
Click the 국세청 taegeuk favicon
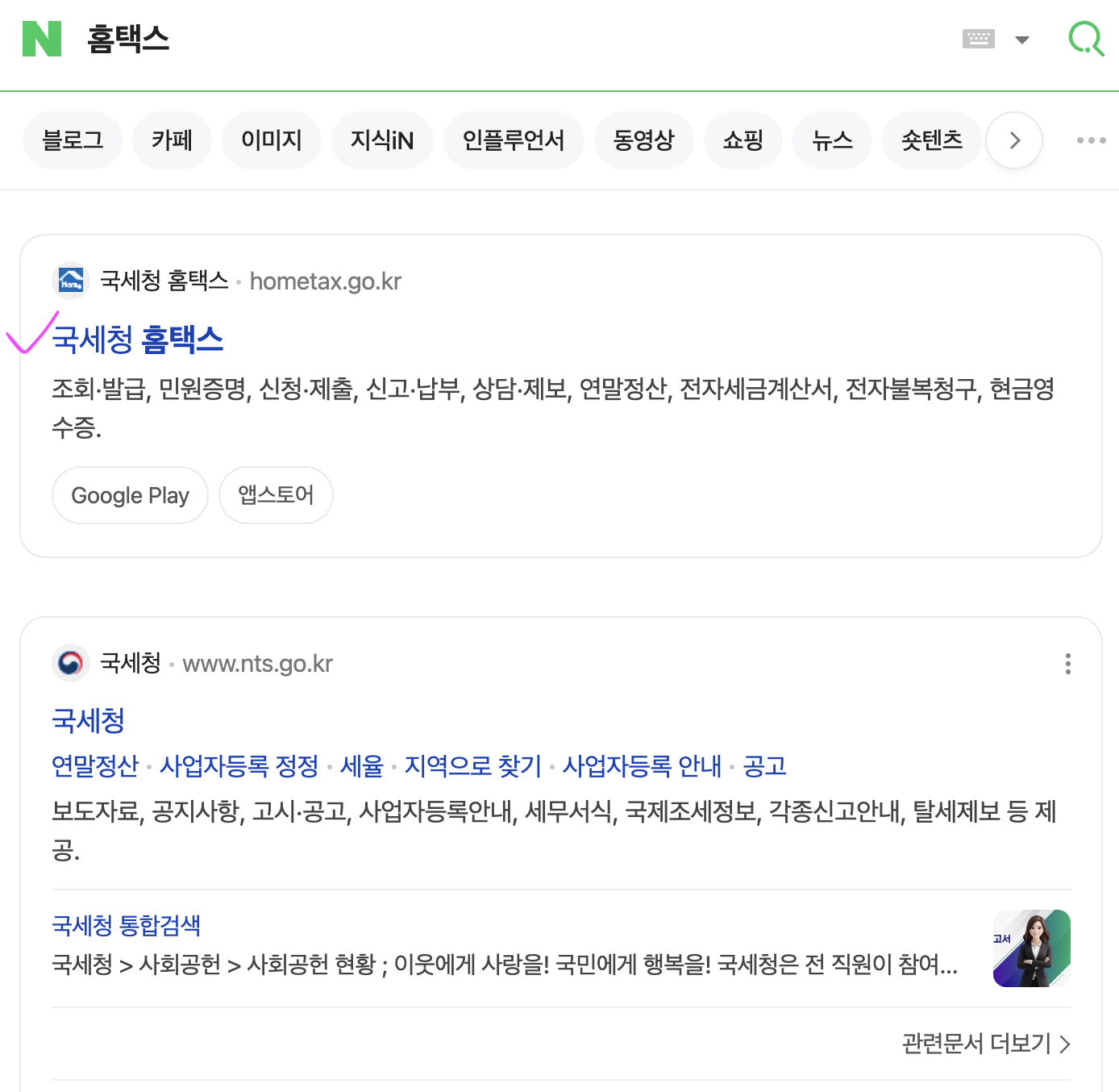click(71, 663)
